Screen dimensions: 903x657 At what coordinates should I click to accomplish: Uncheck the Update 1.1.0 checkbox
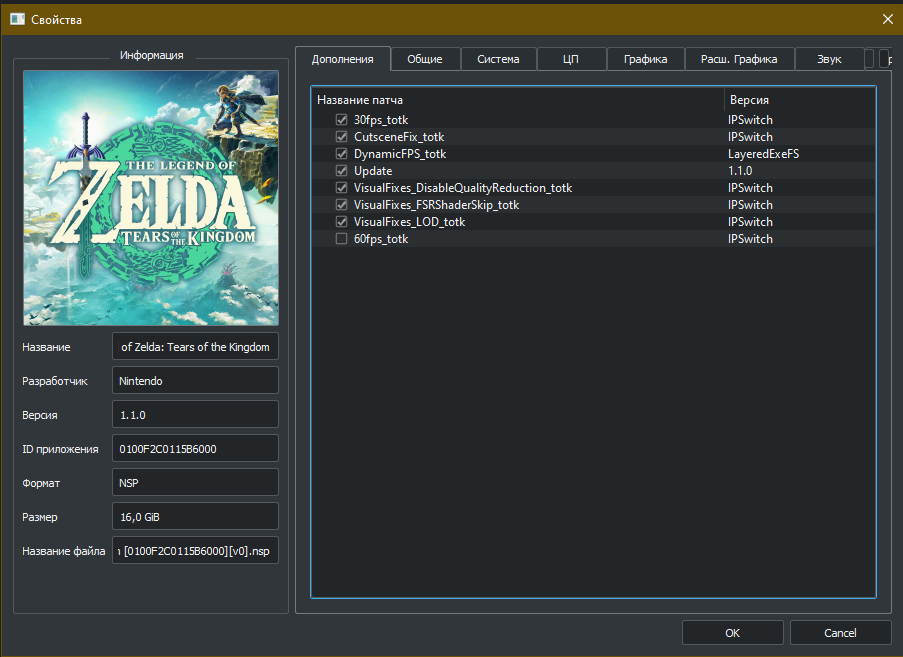[342, 170]
